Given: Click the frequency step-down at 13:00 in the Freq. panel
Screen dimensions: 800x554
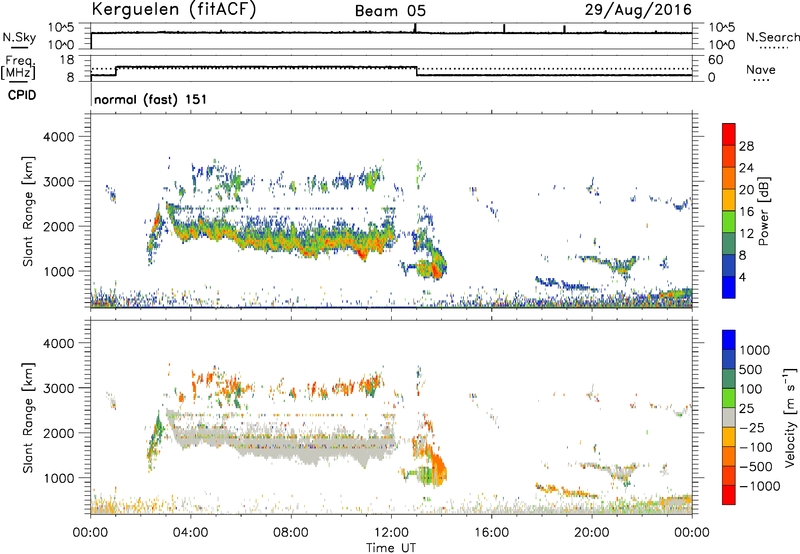Looking at the screenshot, I should tap(416, 71).
